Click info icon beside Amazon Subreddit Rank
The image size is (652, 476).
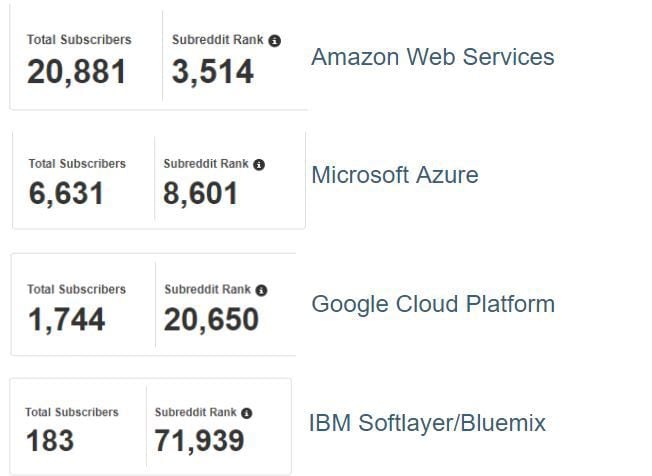(274, 41)
